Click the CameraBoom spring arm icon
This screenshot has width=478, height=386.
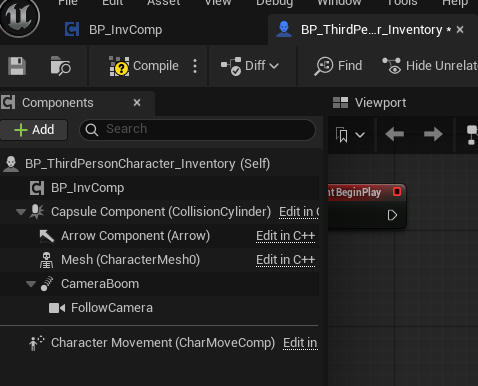click(x=46, y=284)
